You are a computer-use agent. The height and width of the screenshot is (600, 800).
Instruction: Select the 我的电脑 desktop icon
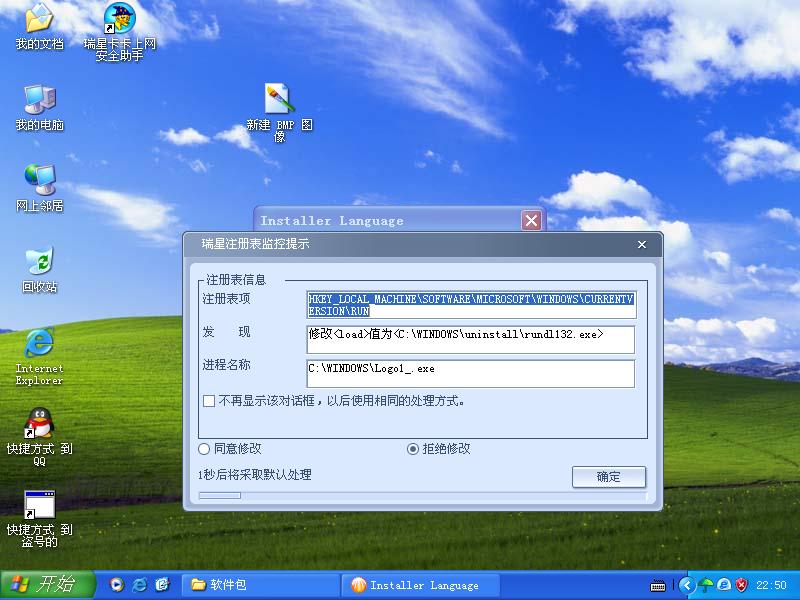coord(39,108)
